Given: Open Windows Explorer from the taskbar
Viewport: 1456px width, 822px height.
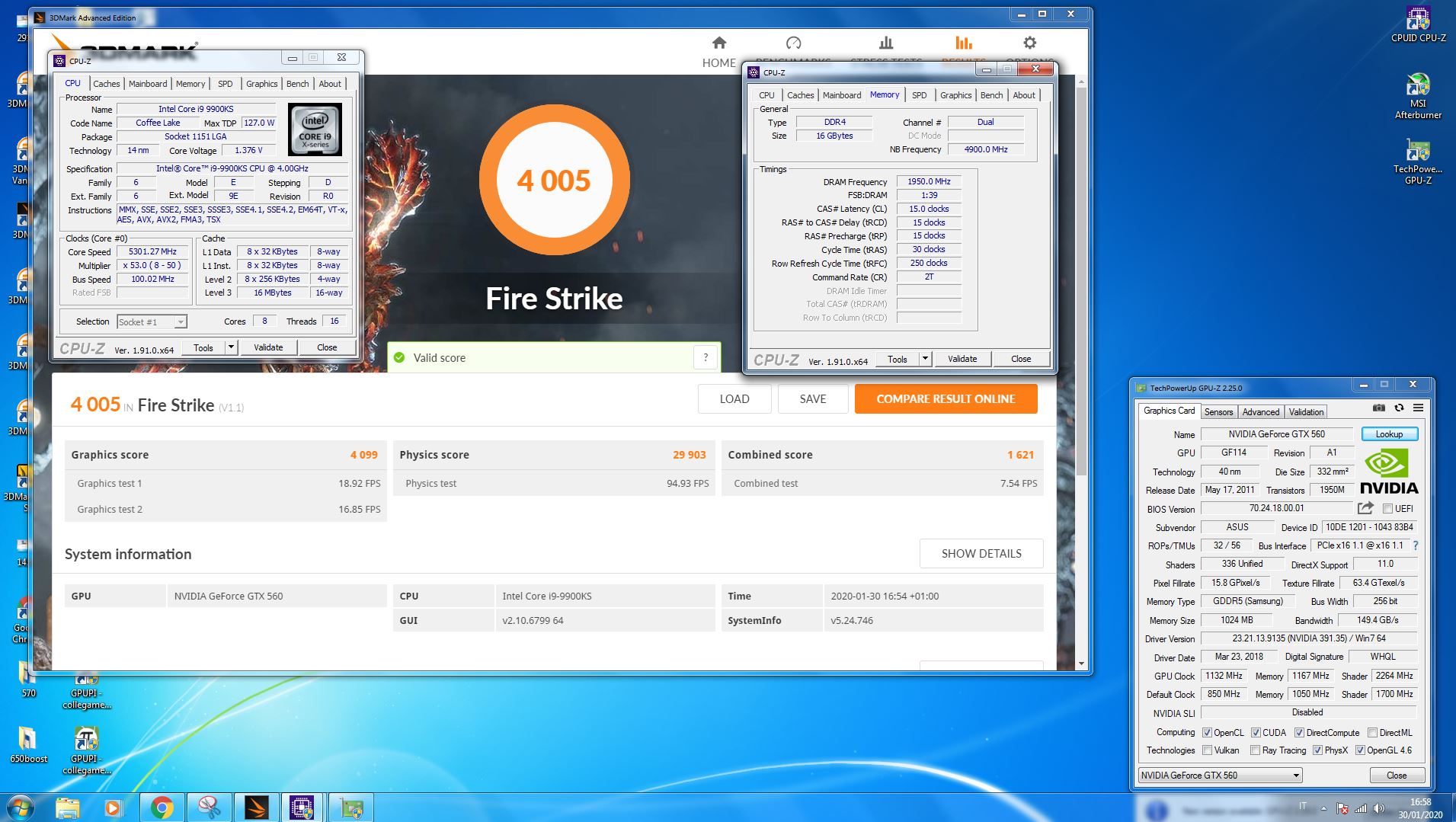Looking at the screenshot, I should pyautogui.click(x=67, y=808).
